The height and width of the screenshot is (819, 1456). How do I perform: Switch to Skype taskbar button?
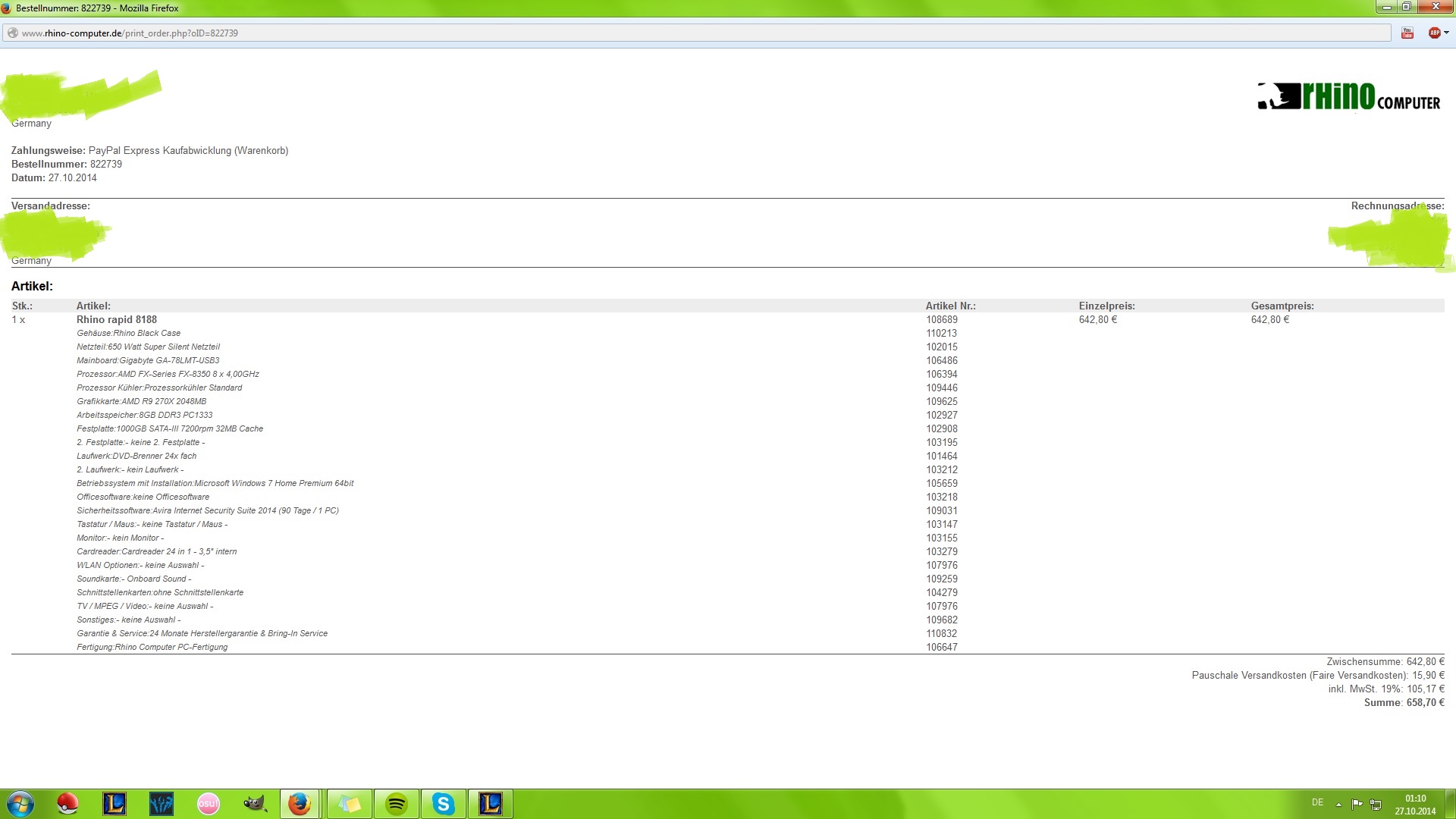coord(444,804)
